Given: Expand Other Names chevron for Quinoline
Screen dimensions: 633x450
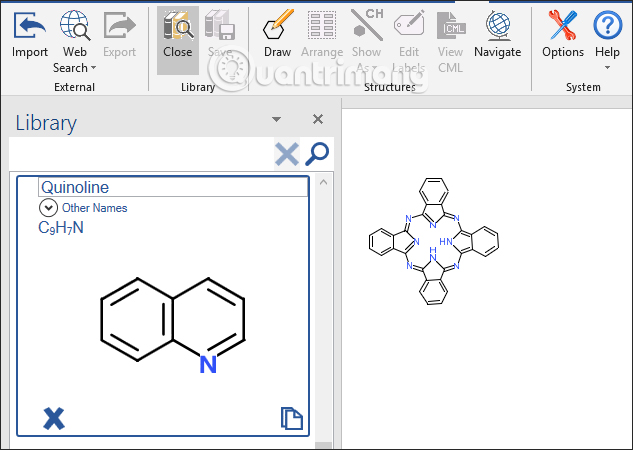Looking at the screenshot, I should click(x=48, y=208).
